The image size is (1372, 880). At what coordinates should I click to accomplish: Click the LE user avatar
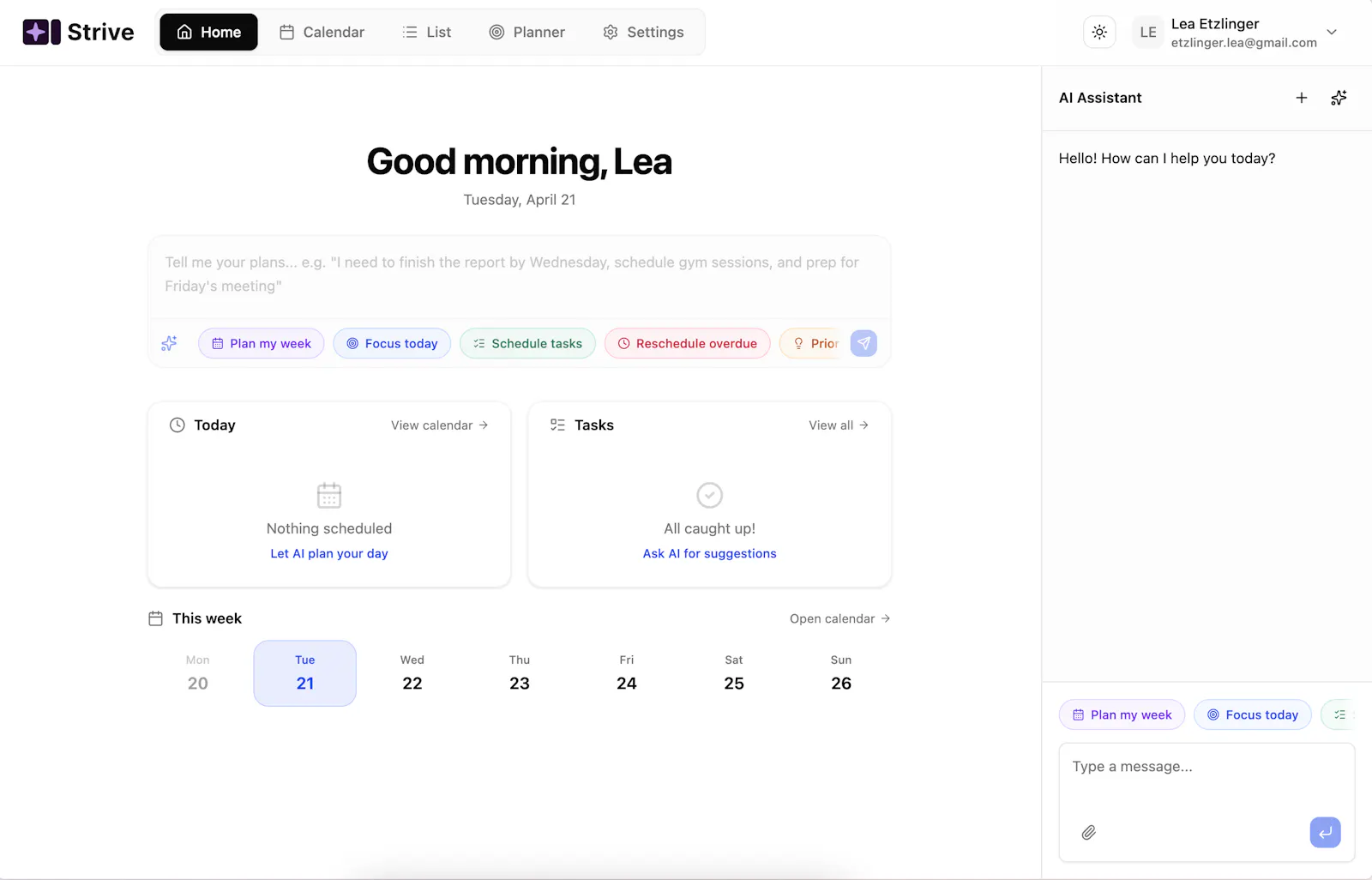coord(1148,33)
